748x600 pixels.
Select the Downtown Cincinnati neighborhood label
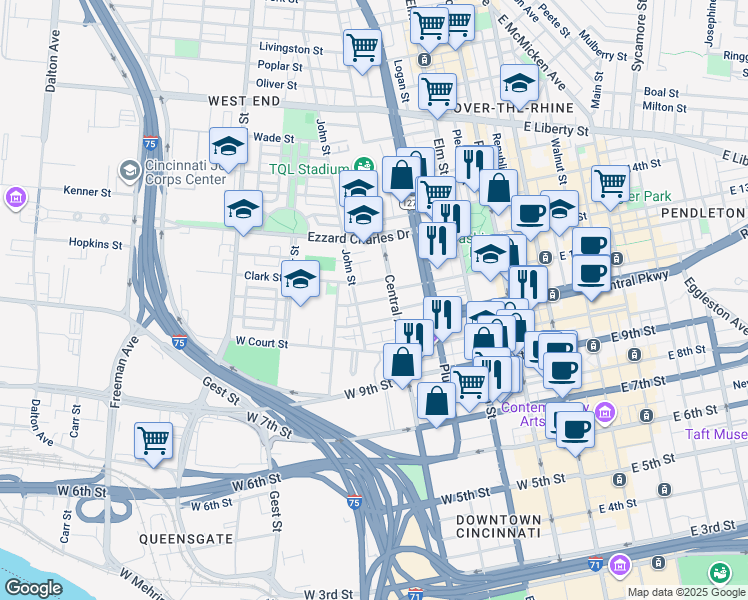point(498,527)
